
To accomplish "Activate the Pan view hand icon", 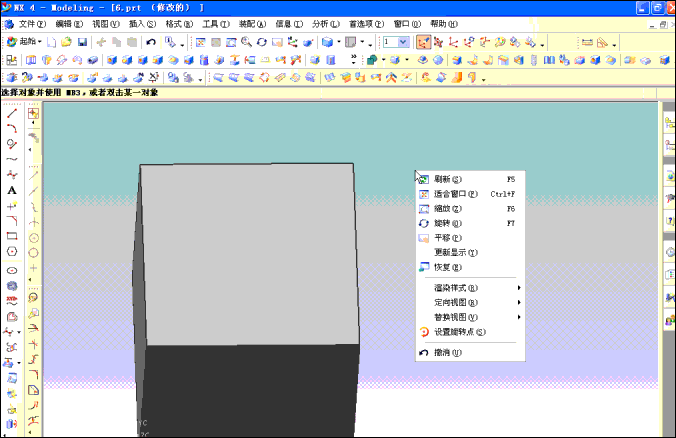I will click(x=277, y=42).
